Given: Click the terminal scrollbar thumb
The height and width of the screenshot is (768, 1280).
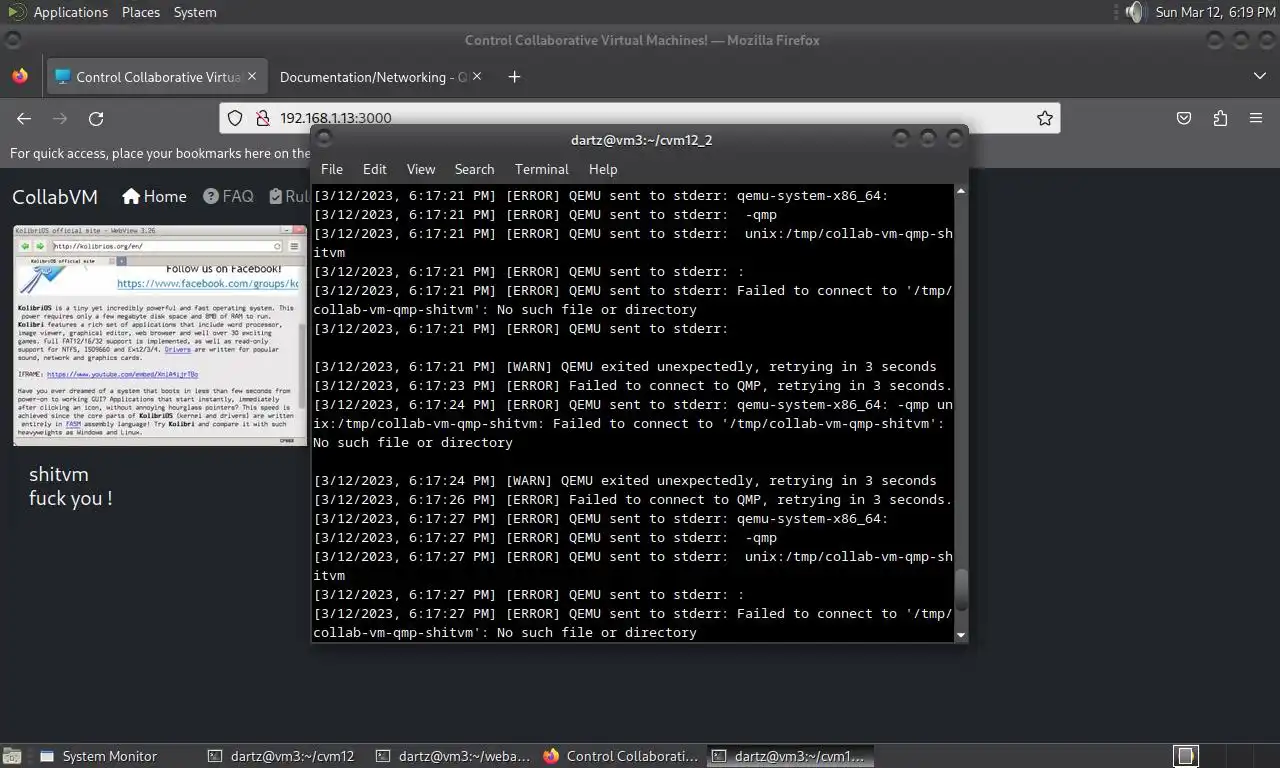Looking at the screenshot, I should 961,589.
